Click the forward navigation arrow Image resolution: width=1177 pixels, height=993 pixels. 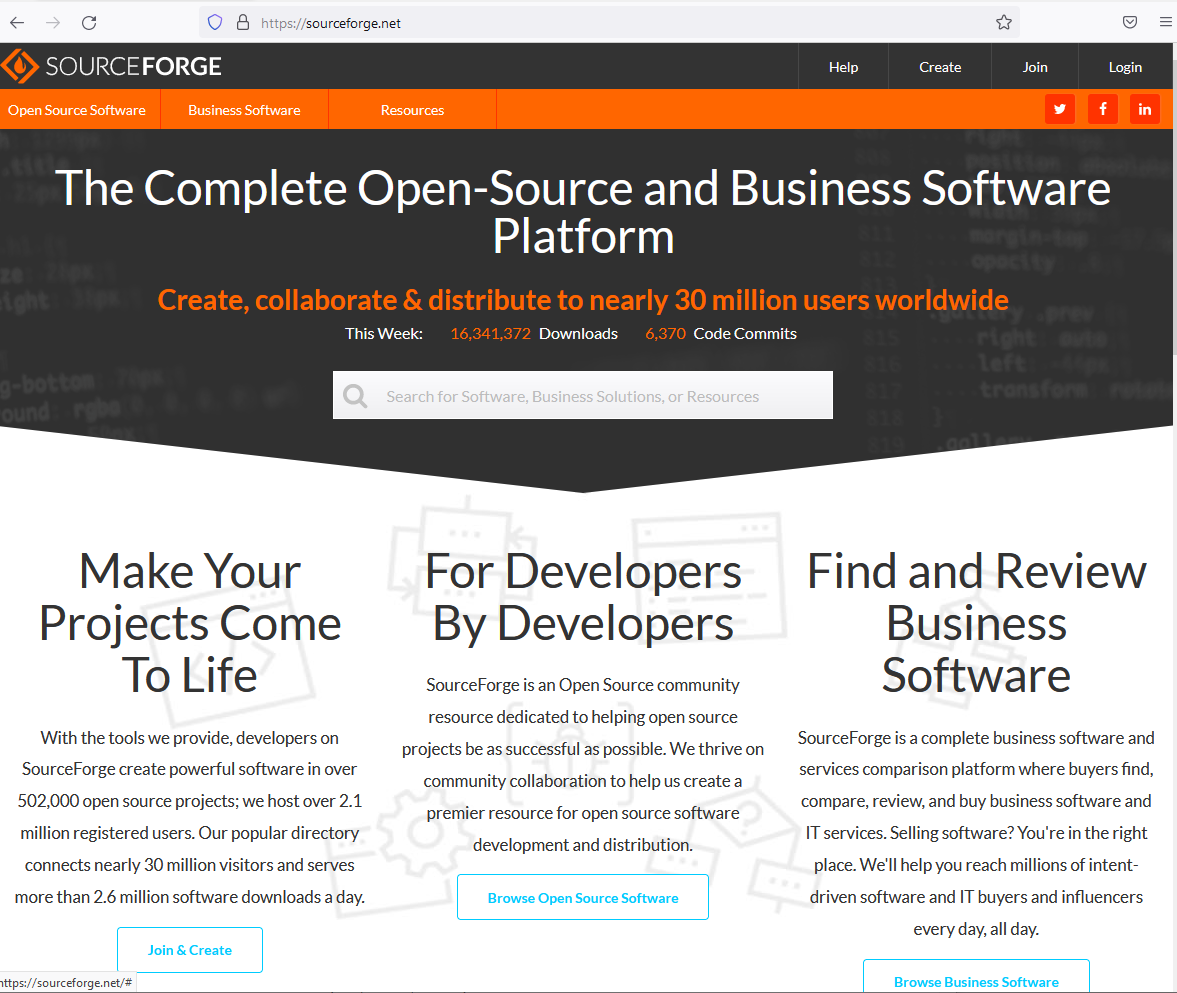(x=52, y=21)
